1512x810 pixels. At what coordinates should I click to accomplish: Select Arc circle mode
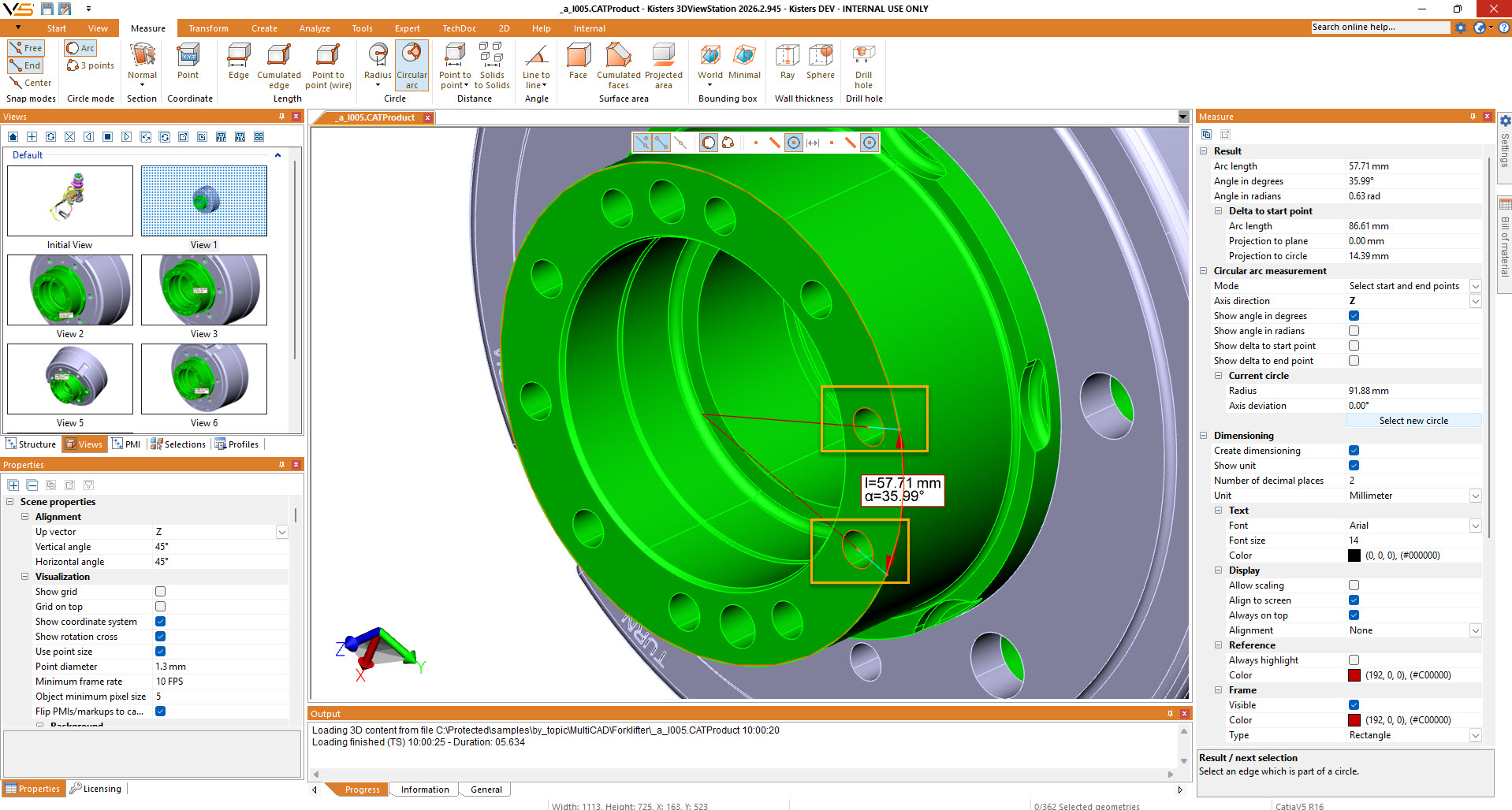click(x=80, y=48)
